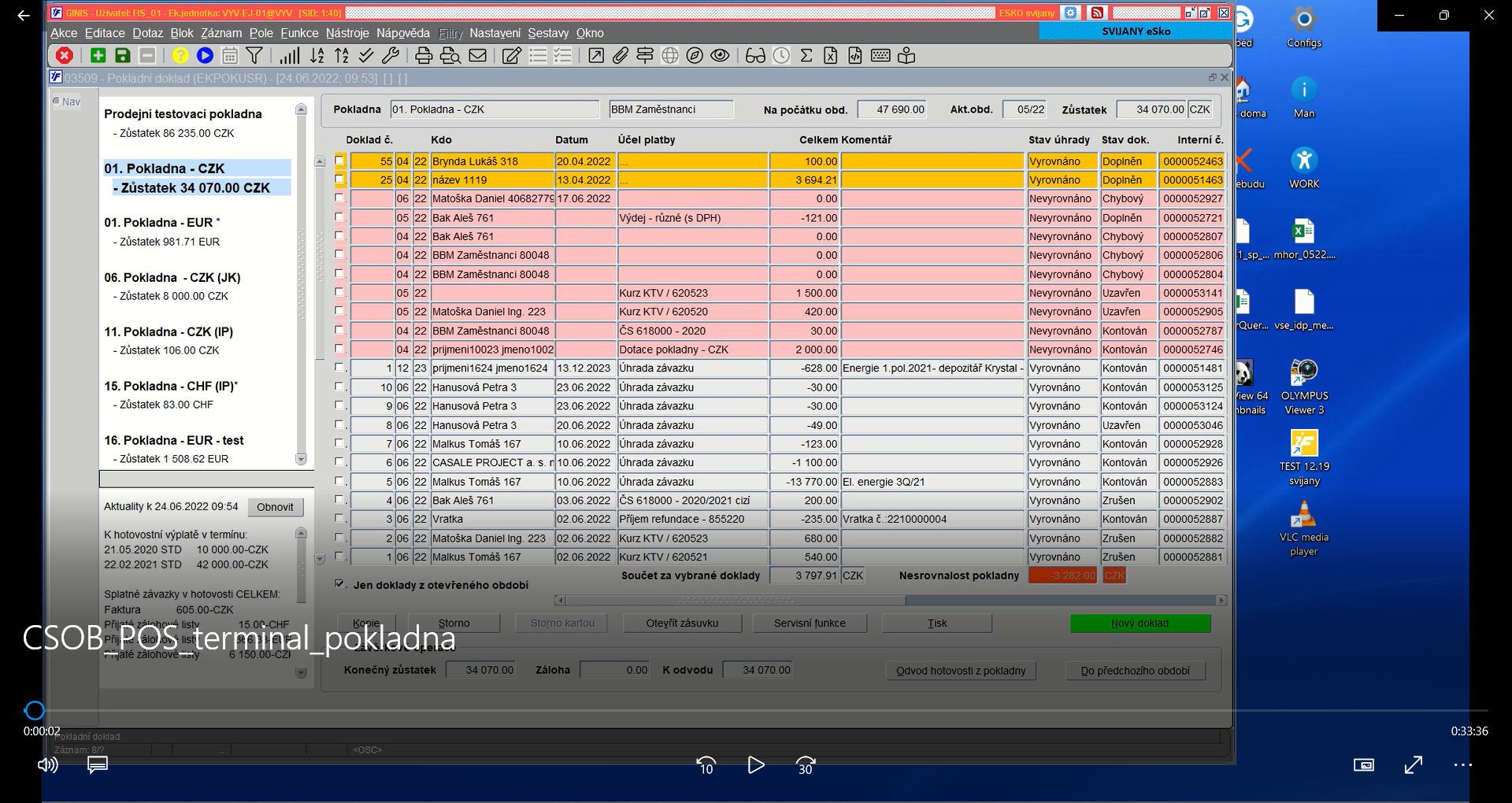Open the Editace menu

click(105, 33)
